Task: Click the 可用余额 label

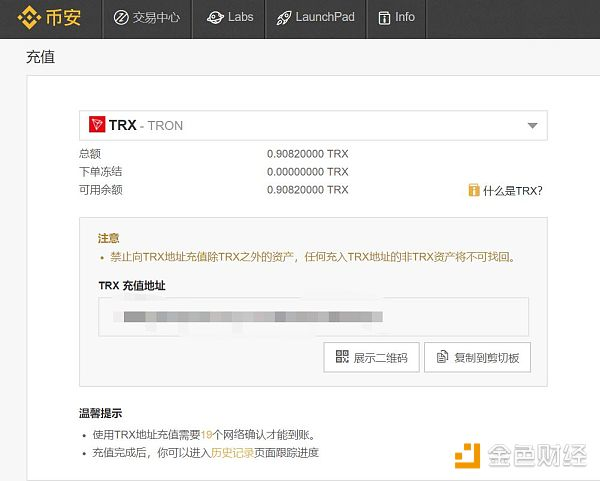Action: tap(101, 190)
